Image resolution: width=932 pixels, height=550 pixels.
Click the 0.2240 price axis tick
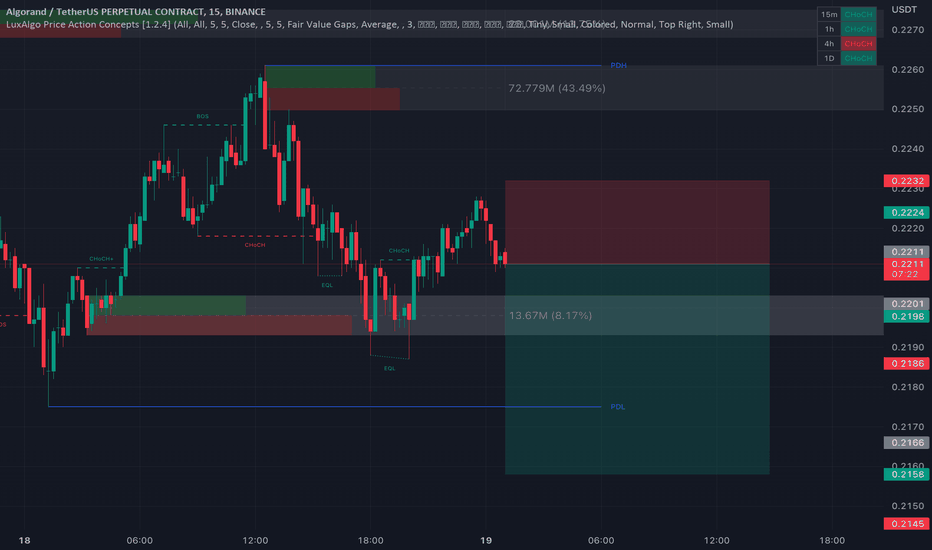pyautogui.click(x=908, y=149)
